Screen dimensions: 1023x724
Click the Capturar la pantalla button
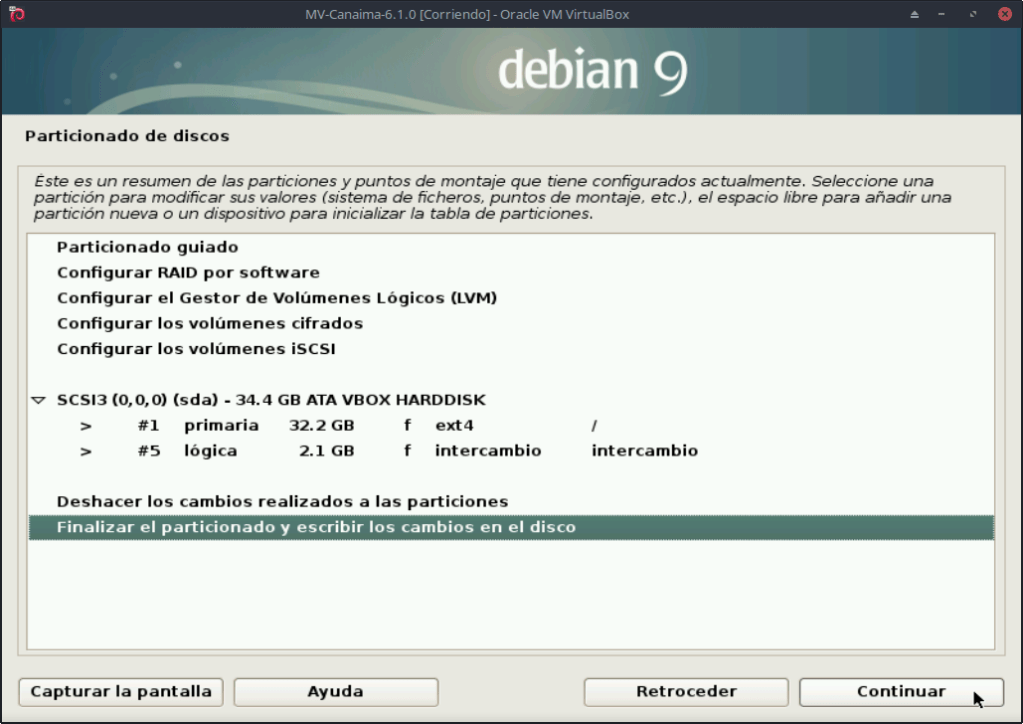pos(121,691)
